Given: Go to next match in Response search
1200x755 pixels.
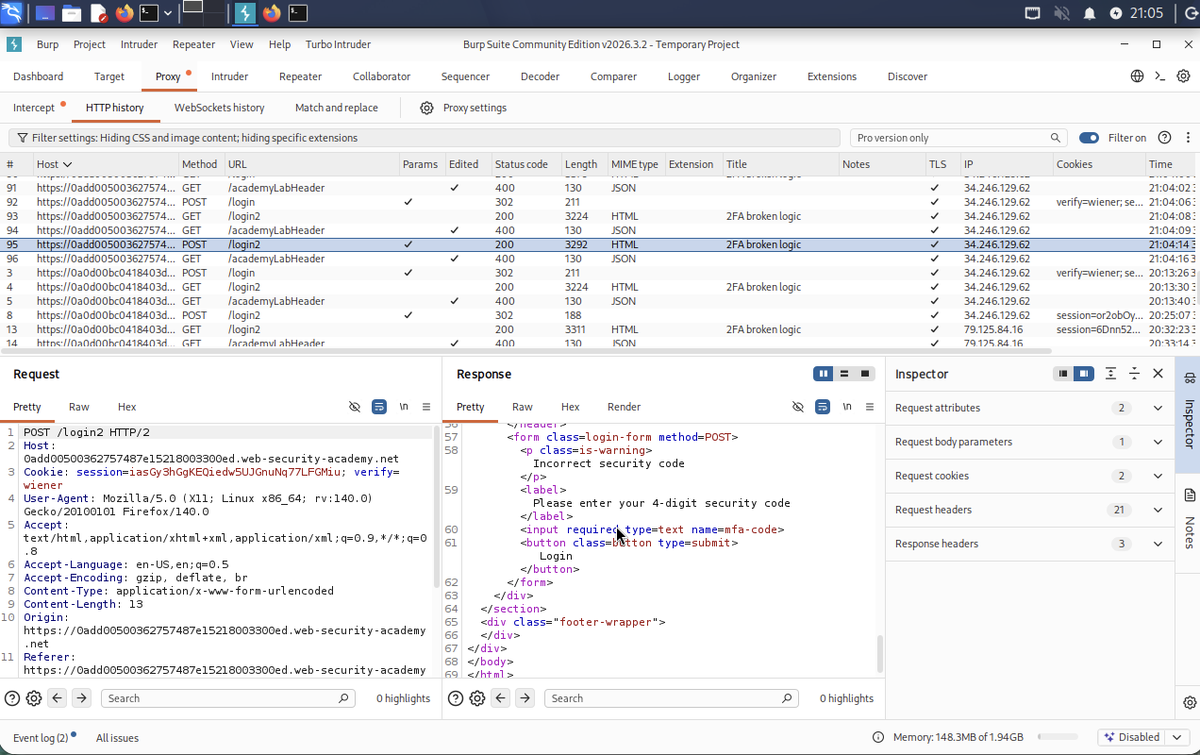Looking at the screenshot, I should [x=525, y=698].
